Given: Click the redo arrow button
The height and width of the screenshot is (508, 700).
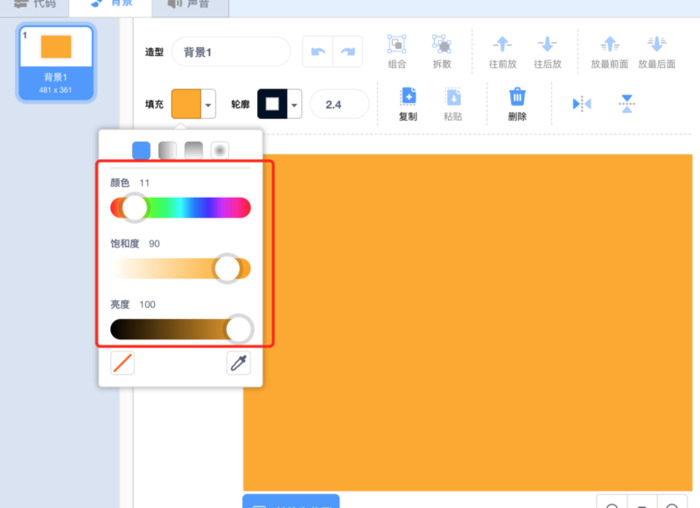Looking at the screenshot, I should coord(348,52).
